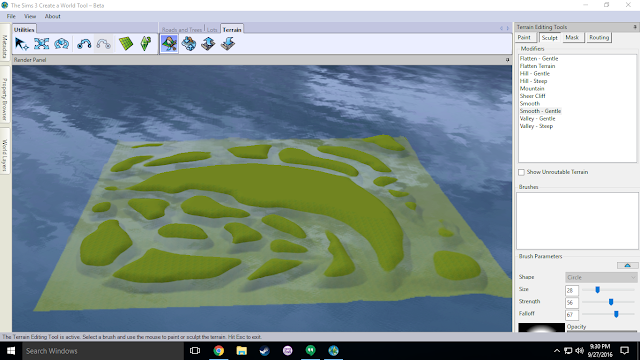Viewport: 640px width, 360px height.
Task: Collapse Brush Parameters with the up arrow button
Action: click(627, 265)
